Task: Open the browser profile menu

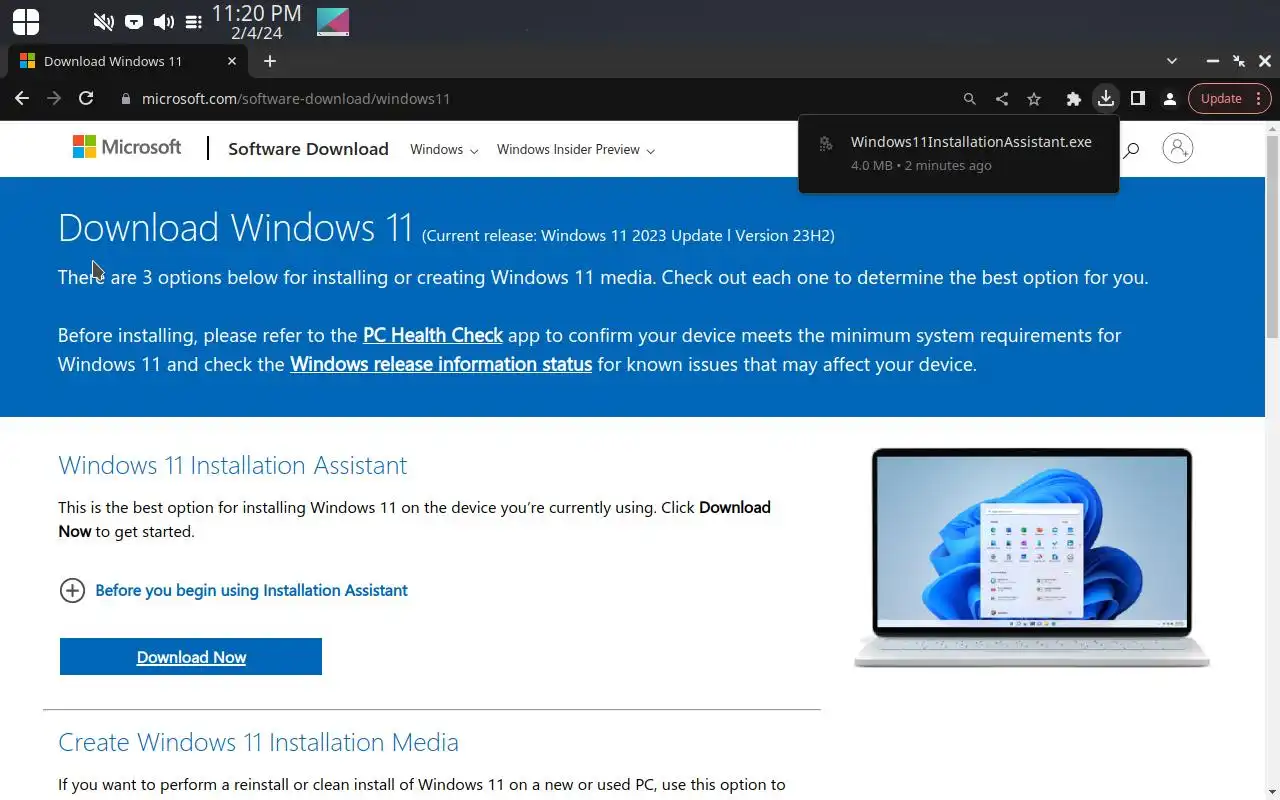Action: click(x=1169, y=99)
